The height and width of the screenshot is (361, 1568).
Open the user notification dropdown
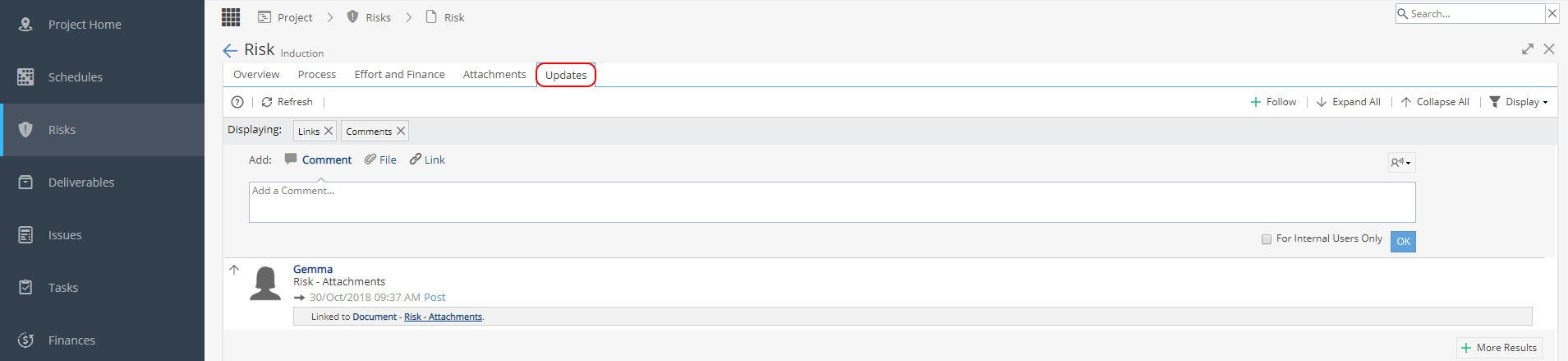click(1401, 163)
